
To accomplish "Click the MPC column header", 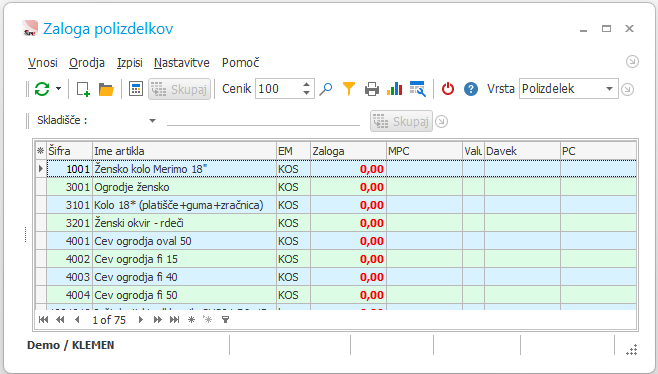I will click(424, 151).
